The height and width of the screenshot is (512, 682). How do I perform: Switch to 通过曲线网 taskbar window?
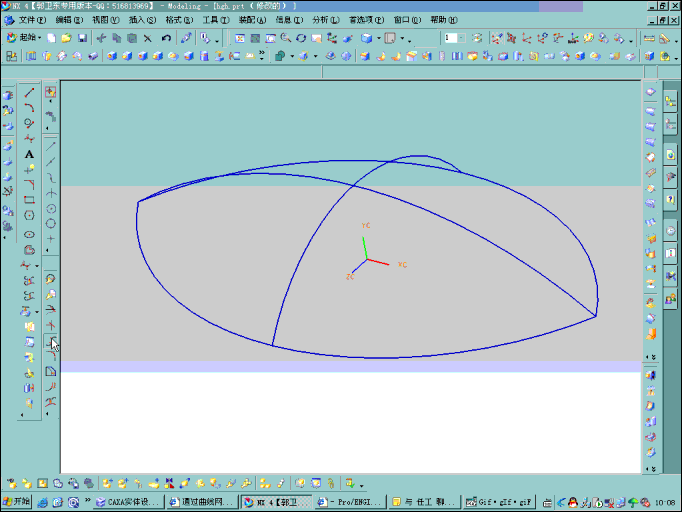203,502
